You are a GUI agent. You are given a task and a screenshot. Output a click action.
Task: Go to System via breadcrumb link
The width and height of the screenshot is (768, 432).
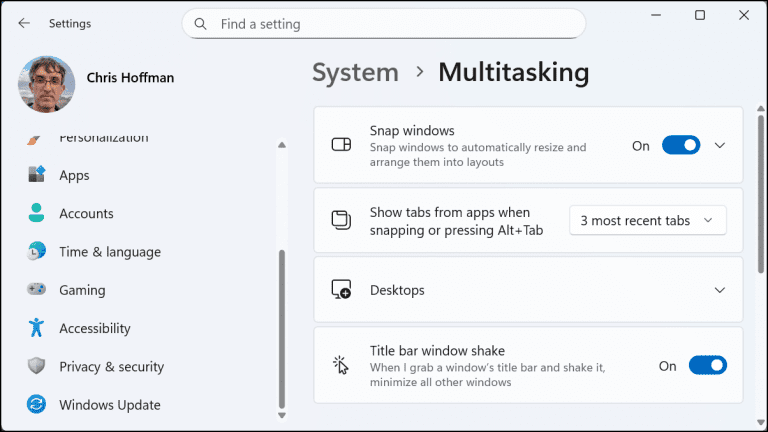tap(355, 72)
